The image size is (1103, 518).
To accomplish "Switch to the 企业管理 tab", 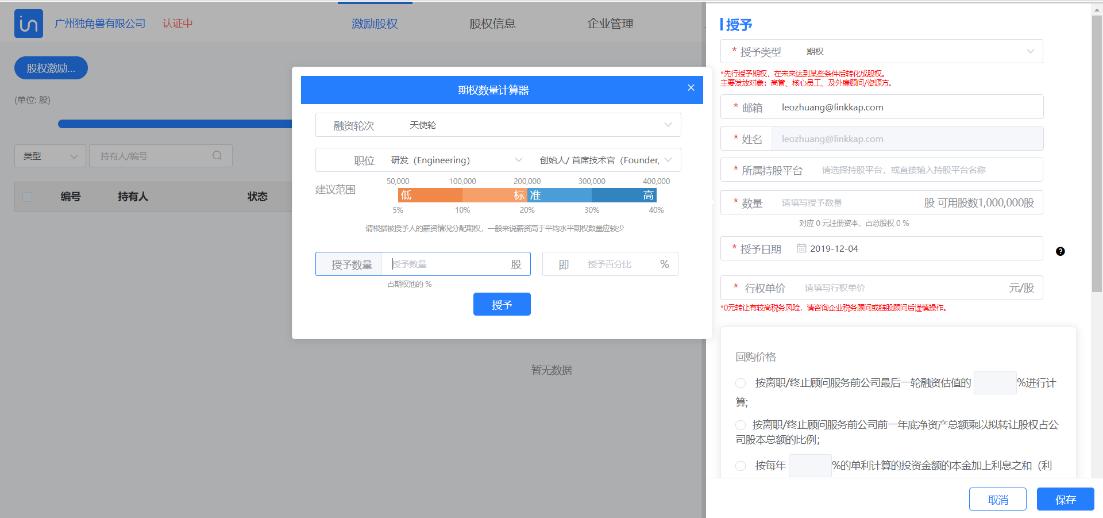I will tap(610, 23).
